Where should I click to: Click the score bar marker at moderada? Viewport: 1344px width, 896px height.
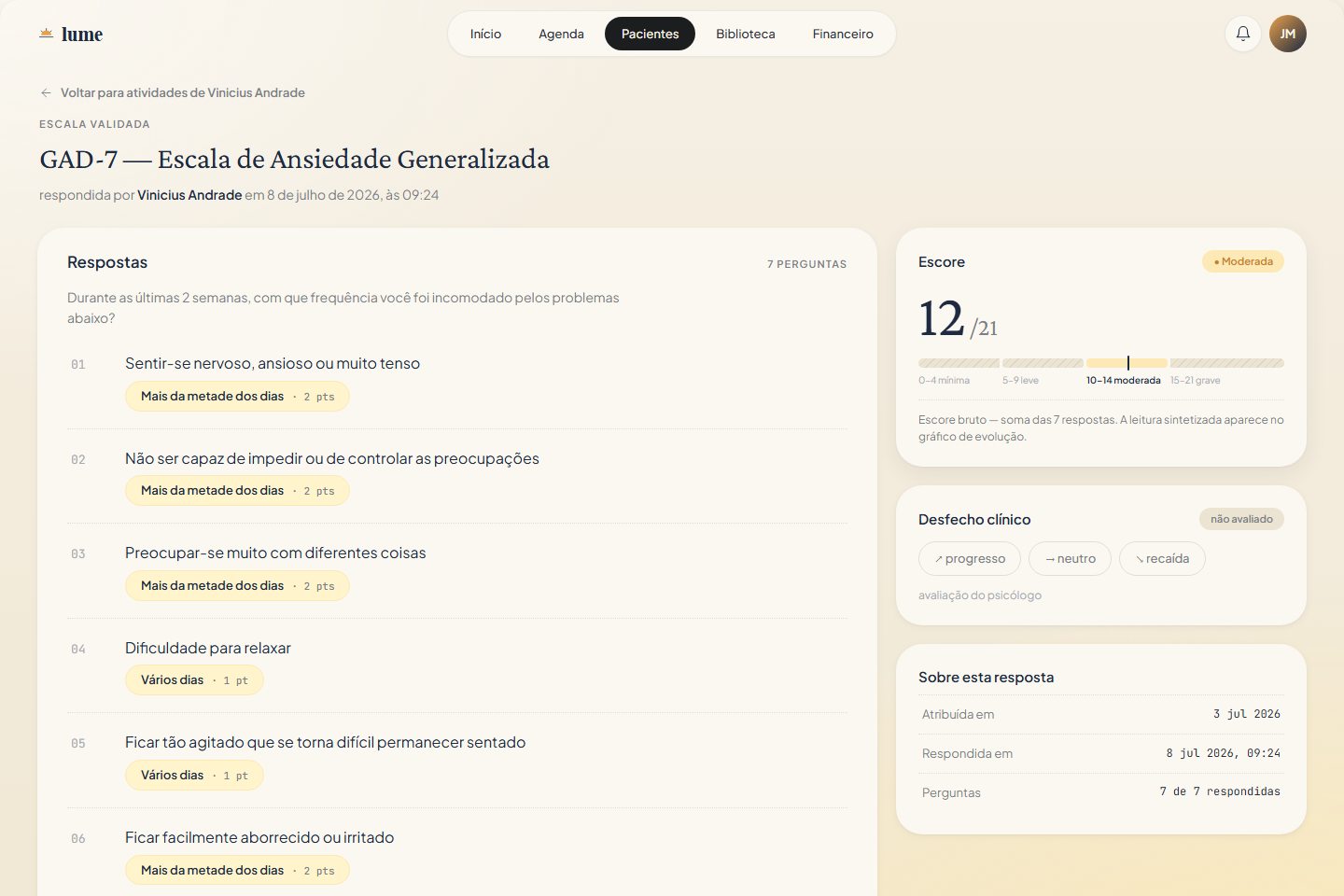[1127, 363]
